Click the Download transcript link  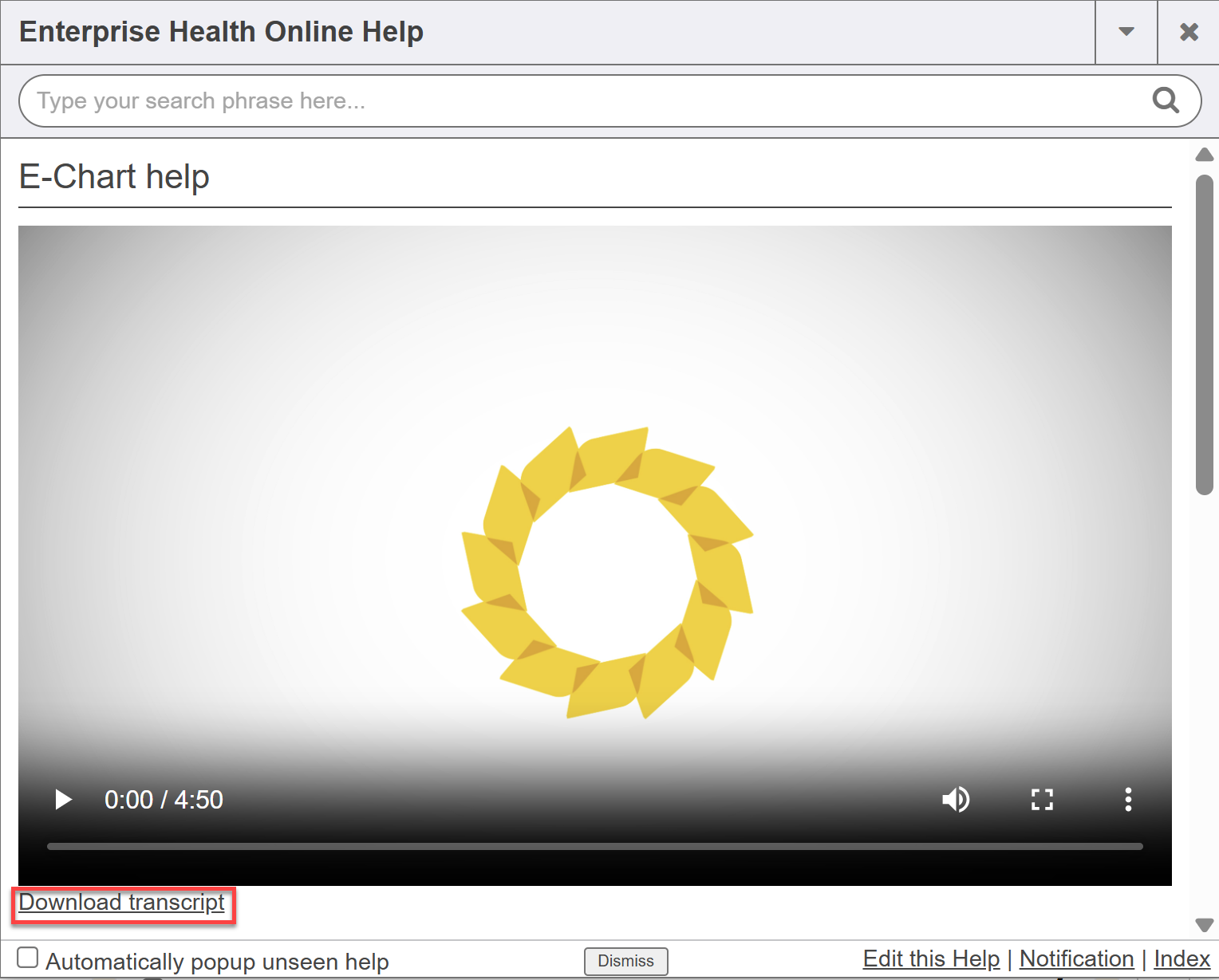click(x=122, y=903)
